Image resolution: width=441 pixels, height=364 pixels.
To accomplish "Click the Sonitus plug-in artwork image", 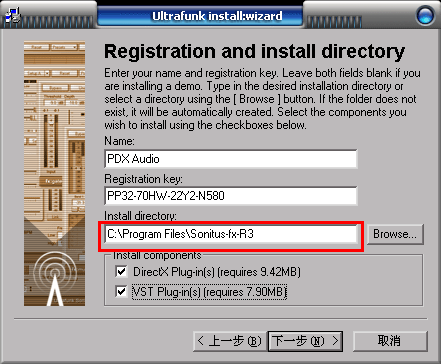I will point(54,173).
